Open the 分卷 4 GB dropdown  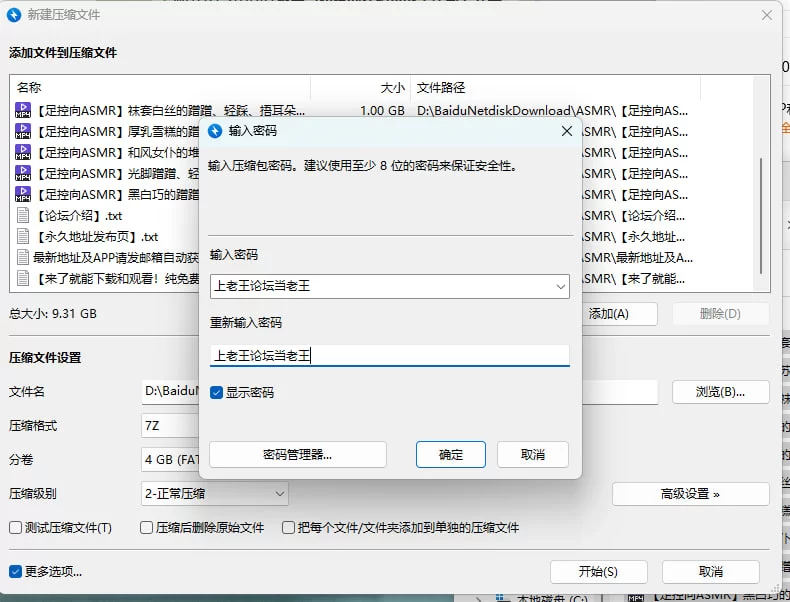[x=170, y=460]
